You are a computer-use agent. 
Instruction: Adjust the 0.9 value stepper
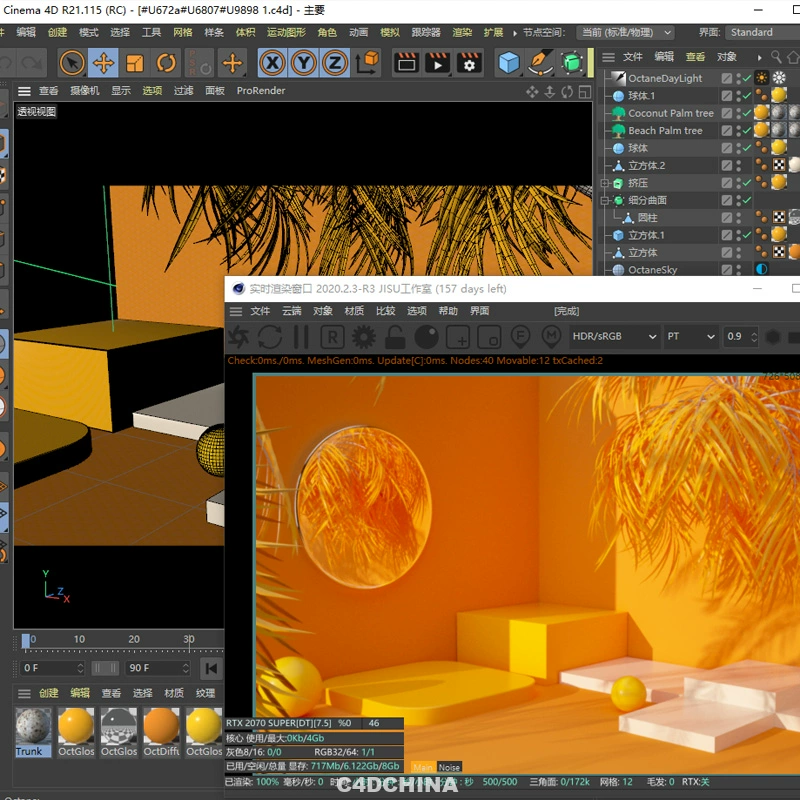tap(754, 337)
